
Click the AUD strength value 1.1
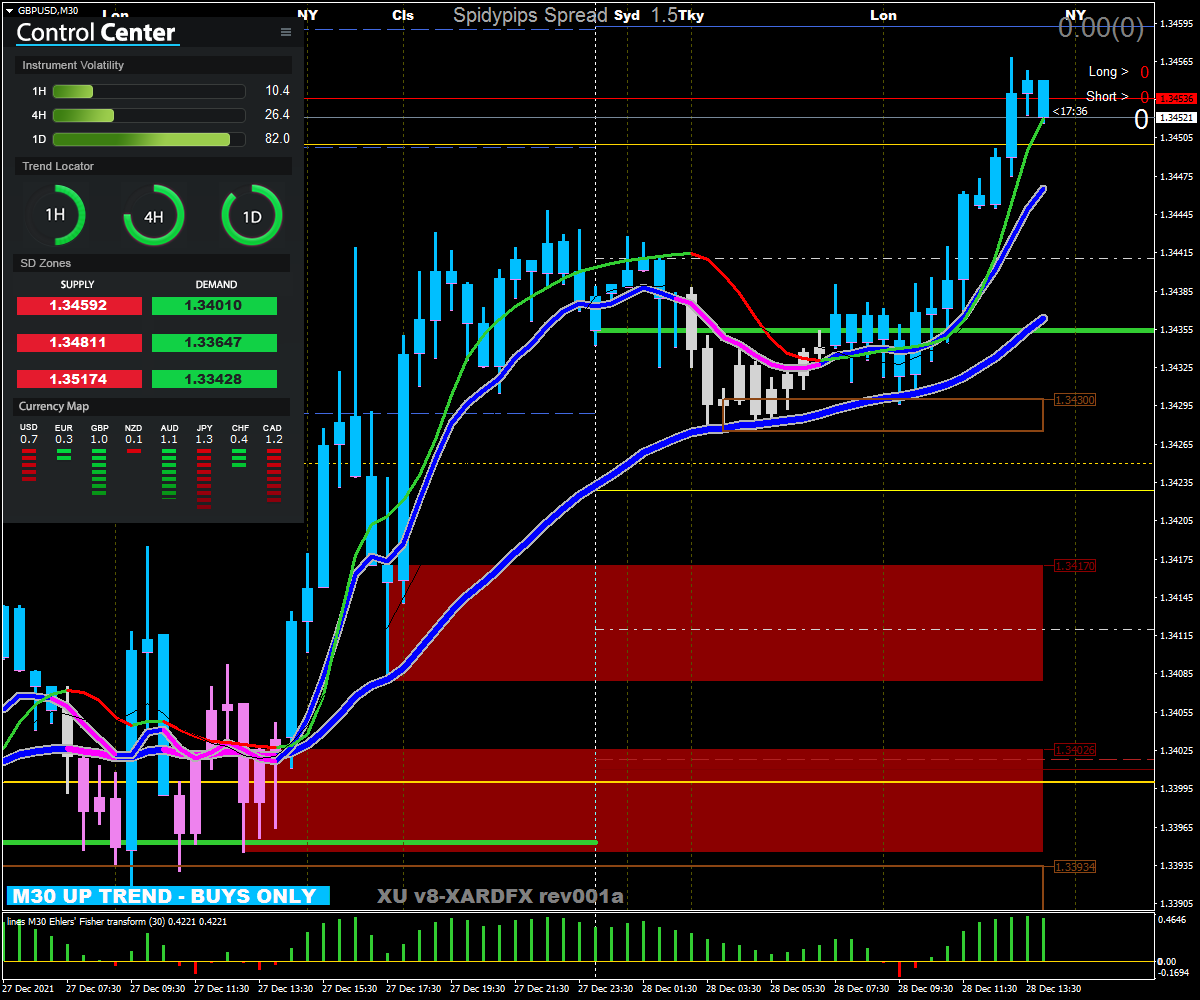coord(169,439)
